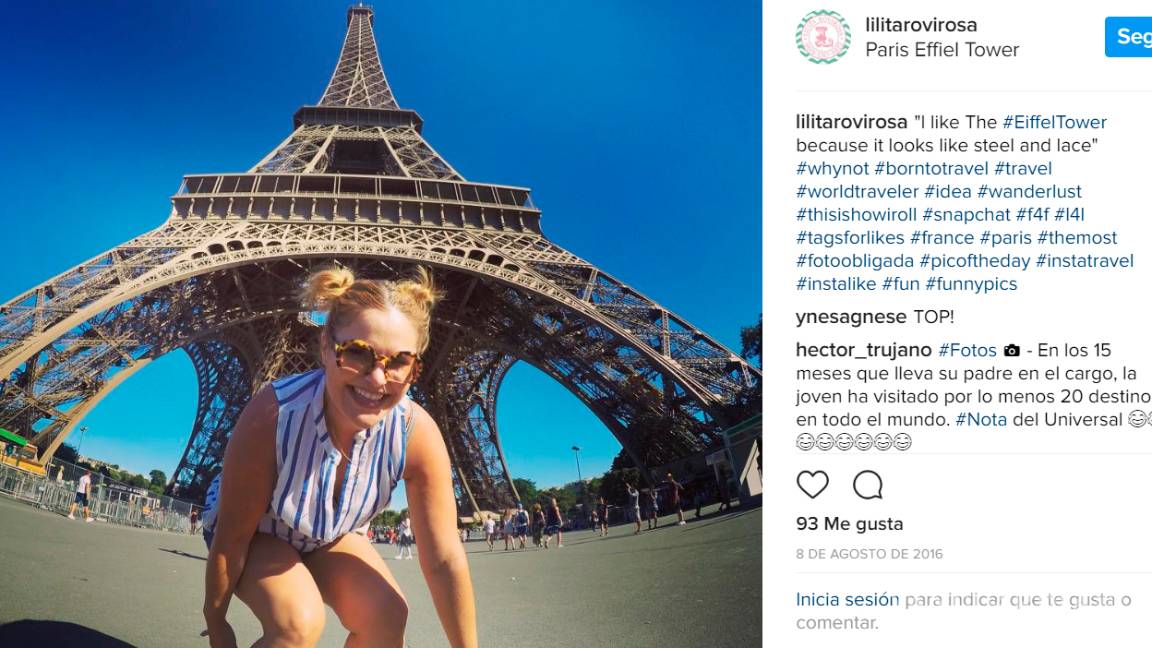The width and height of the screenshot is (1152, 648).
Task: Visit commenter hector_trujano's profile
Action: (863, 350)
